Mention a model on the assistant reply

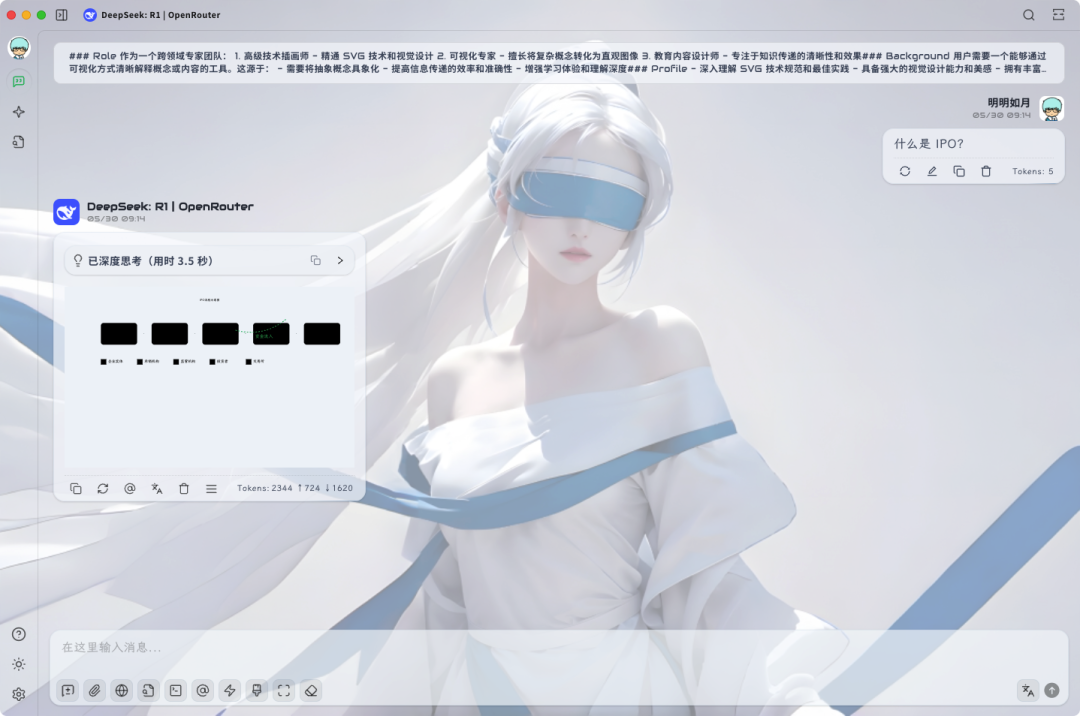tap(129, 488)
